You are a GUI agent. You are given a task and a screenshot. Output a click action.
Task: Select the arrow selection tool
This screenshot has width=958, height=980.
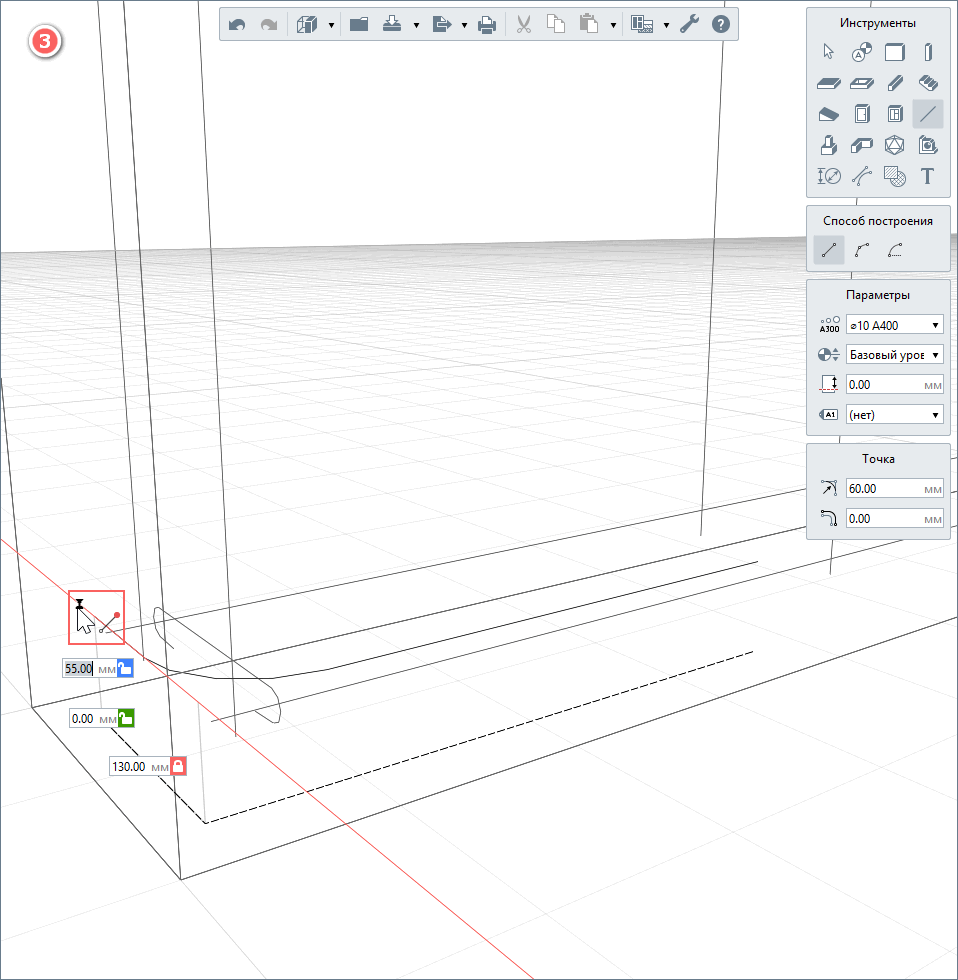click(829, 51)
